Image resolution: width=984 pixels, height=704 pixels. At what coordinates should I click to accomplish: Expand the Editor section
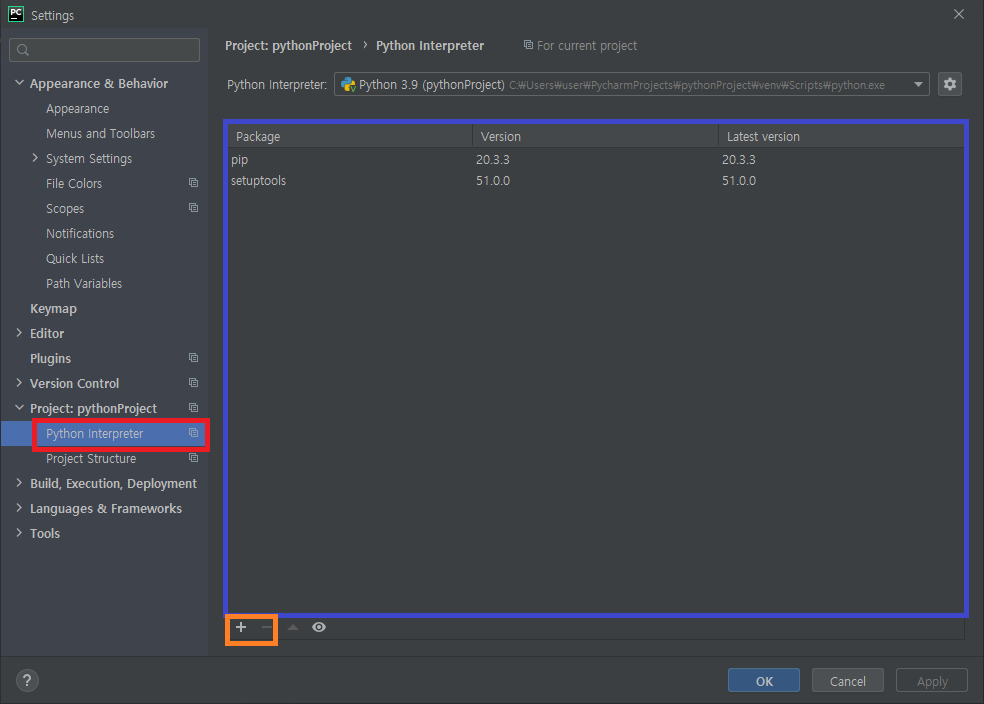(19, 333)
